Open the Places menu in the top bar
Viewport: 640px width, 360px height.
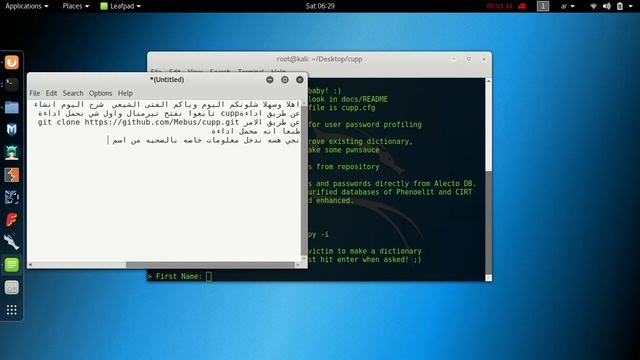[x=76, y=6]
